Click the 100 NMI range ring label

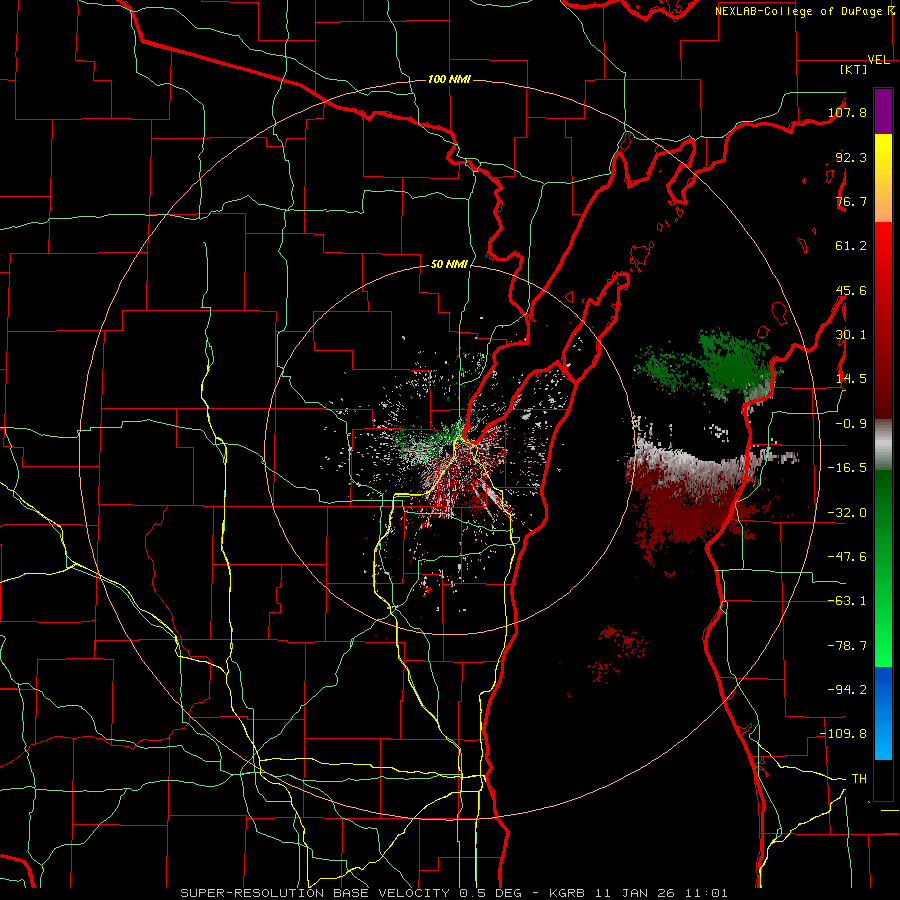point(449,79)
